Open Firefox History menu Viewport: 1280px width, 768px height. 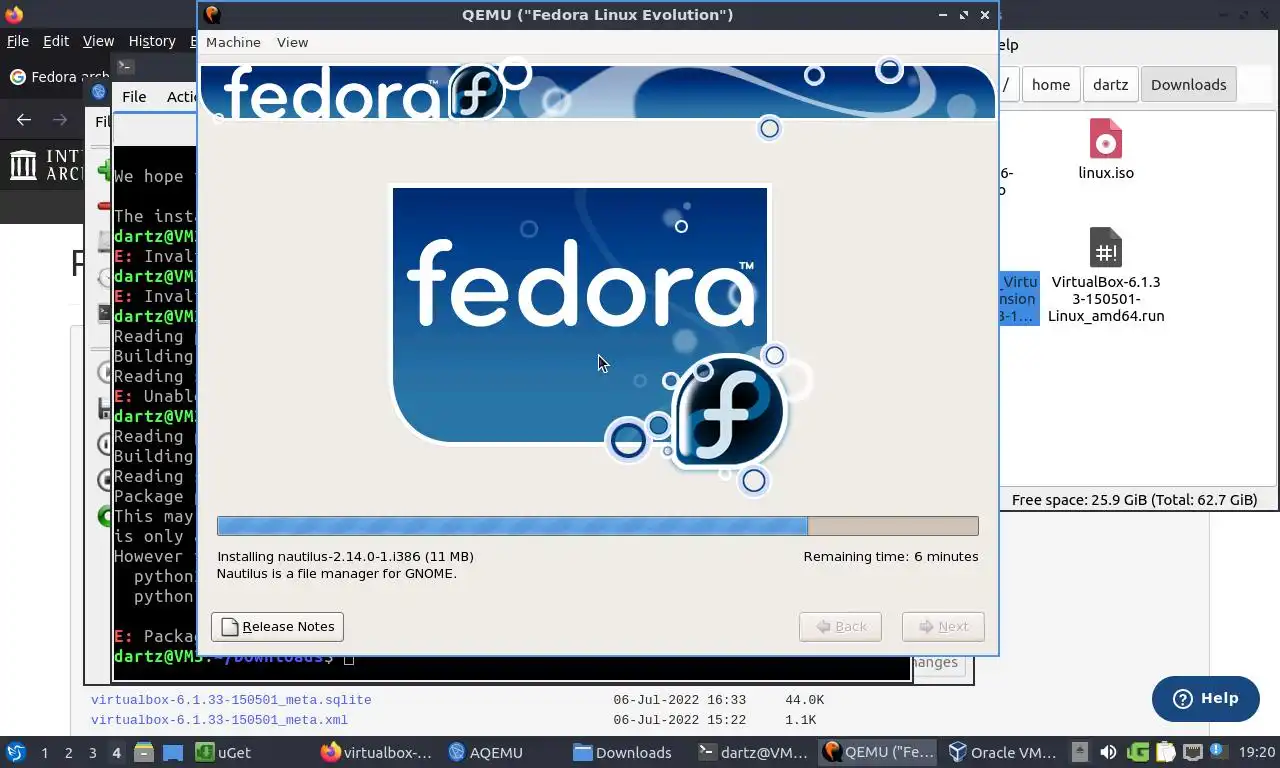pyautogui.click(x=152, y=41)
